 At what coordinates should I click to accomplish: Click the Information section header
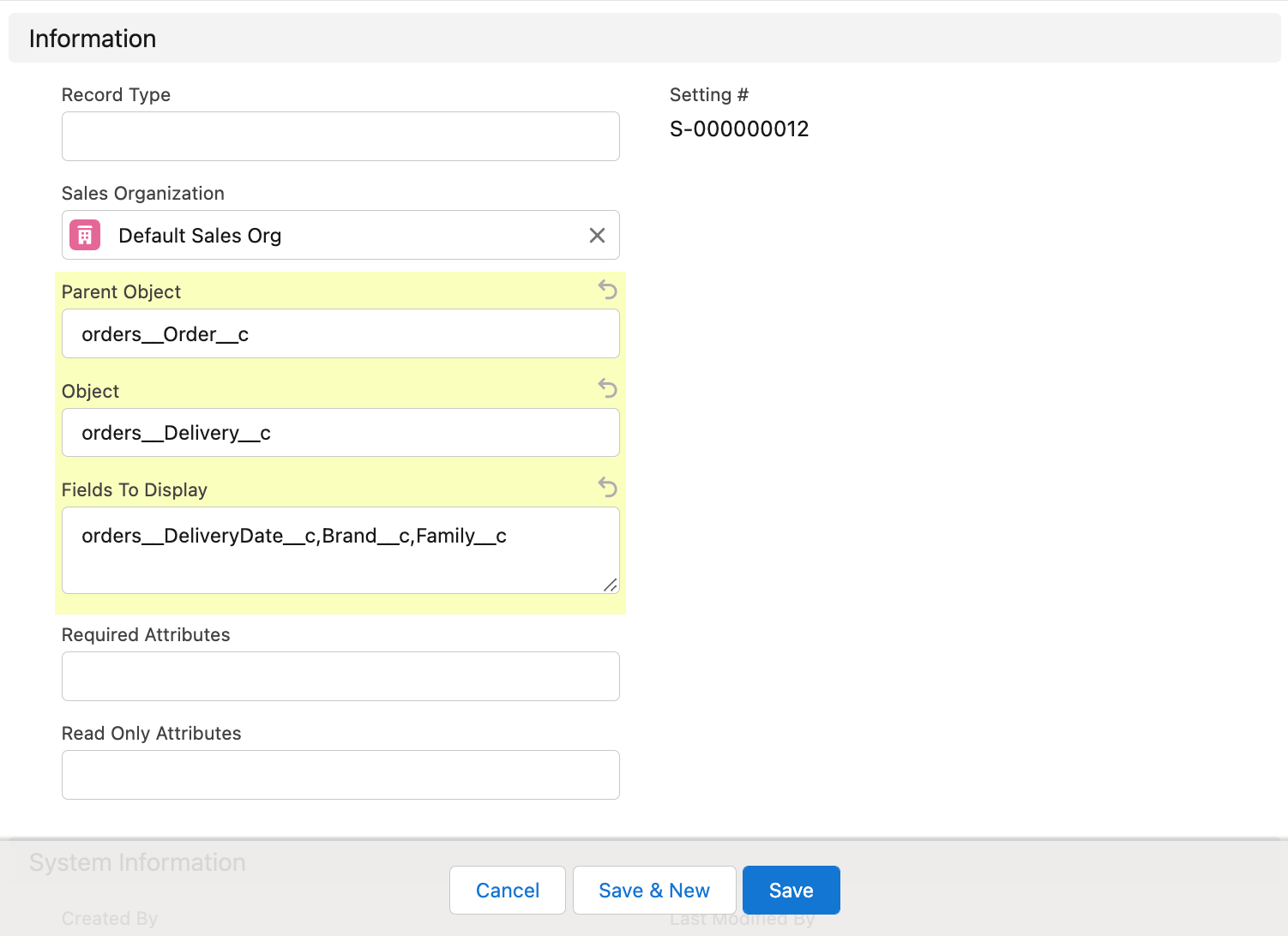coord(93,38)
